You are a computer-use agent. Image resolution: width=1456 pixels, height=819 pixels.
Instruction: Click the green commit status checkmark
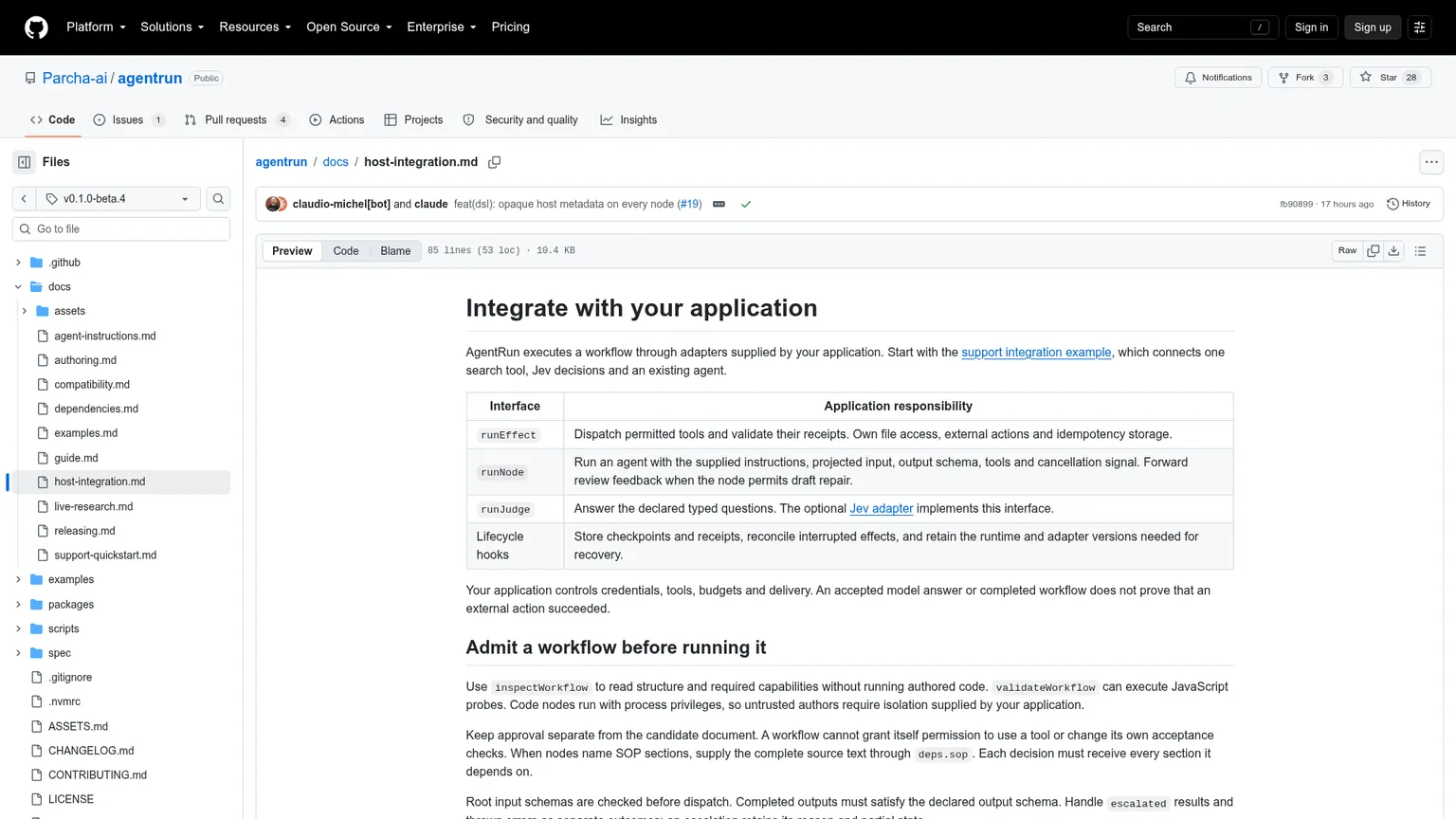coord(746,204)
